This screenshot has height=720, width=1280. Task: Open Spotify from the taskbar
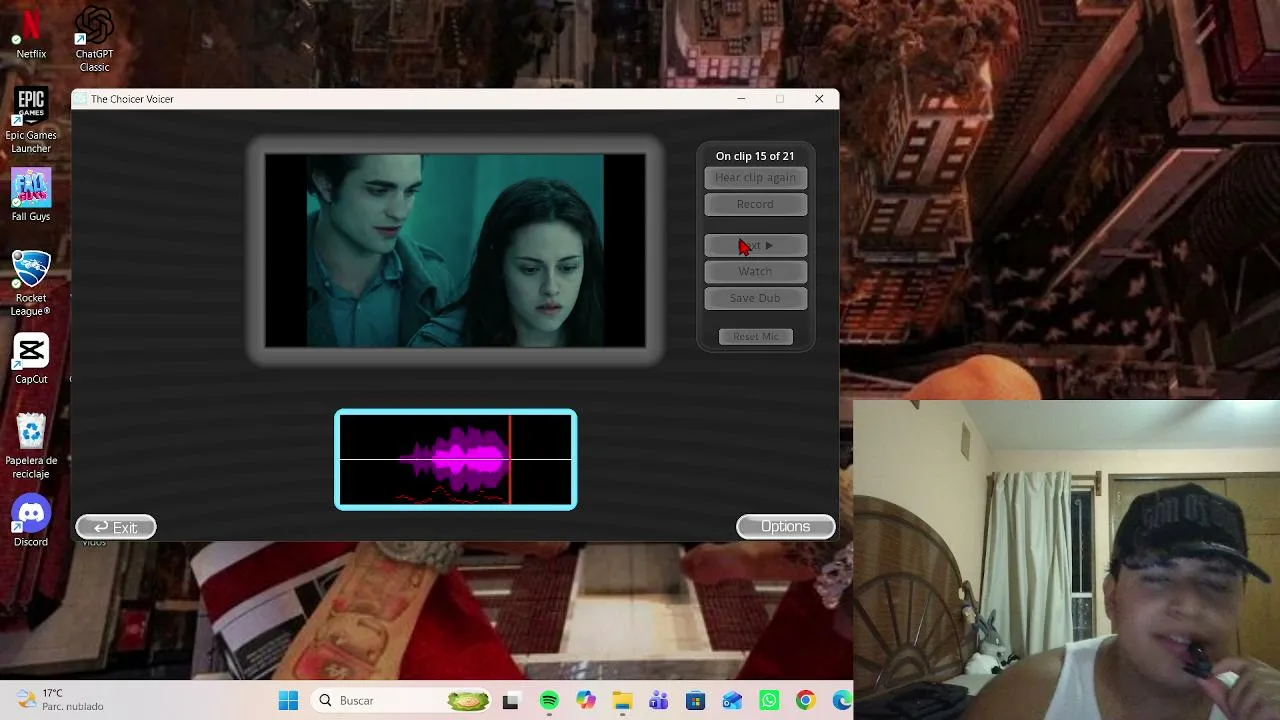[x=549, y=701]
